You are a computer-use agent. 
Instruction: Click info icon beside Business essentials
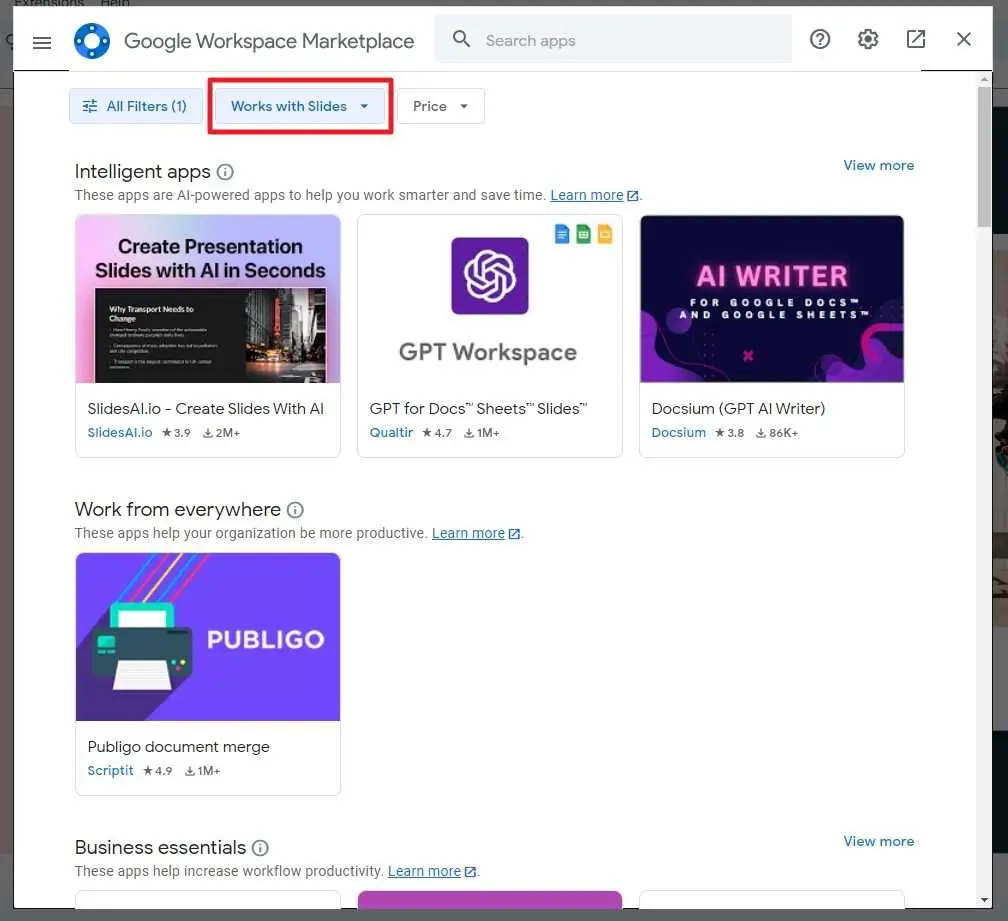[260, 848]
